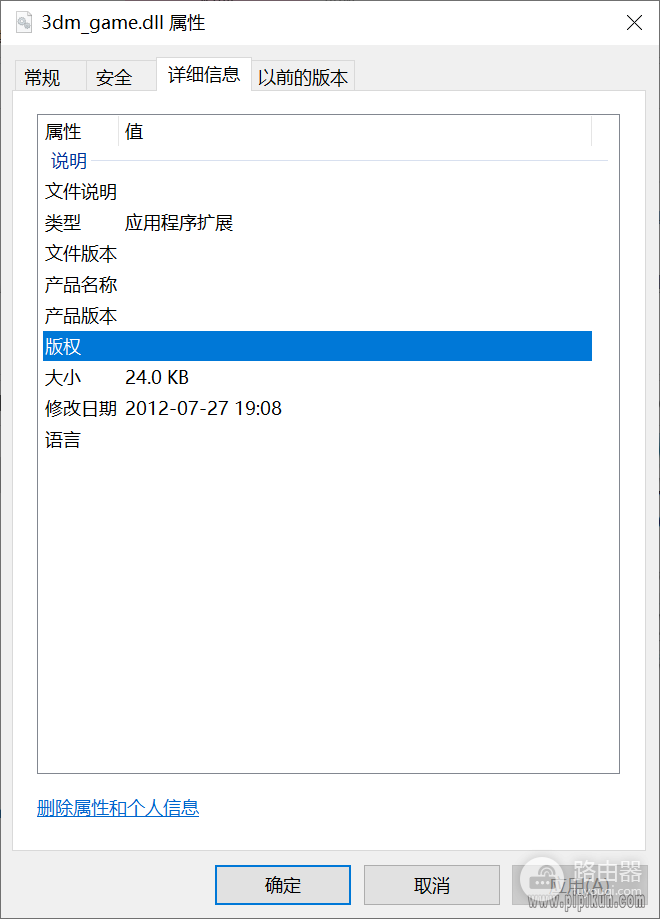This screenshot has height=919, width=660.
Task: Click the 2012-07-27 19:08 modified date value
Action: point(203,409)
